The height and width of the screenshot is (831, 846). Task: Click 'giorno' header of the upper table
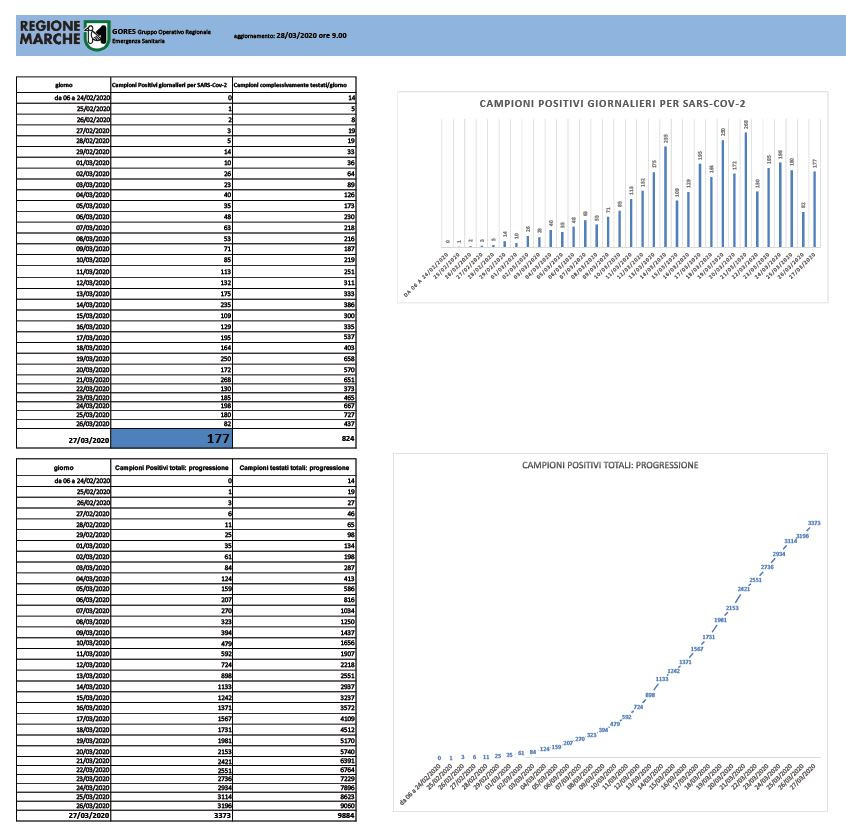pos(63,85)
